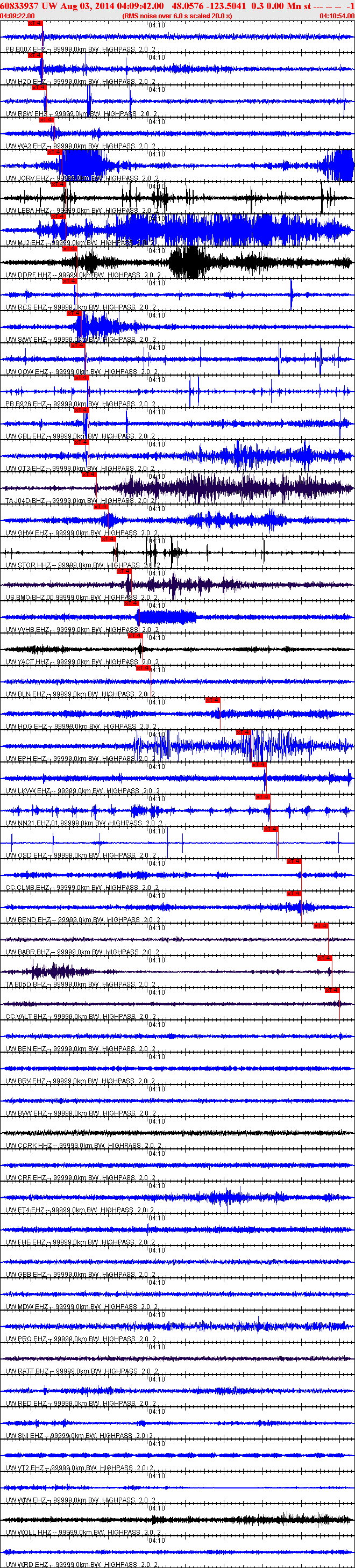Click red pick marker on UW EPH trace
The height and width of the screenshot is (1568, 355).
[x=244, y=733]
